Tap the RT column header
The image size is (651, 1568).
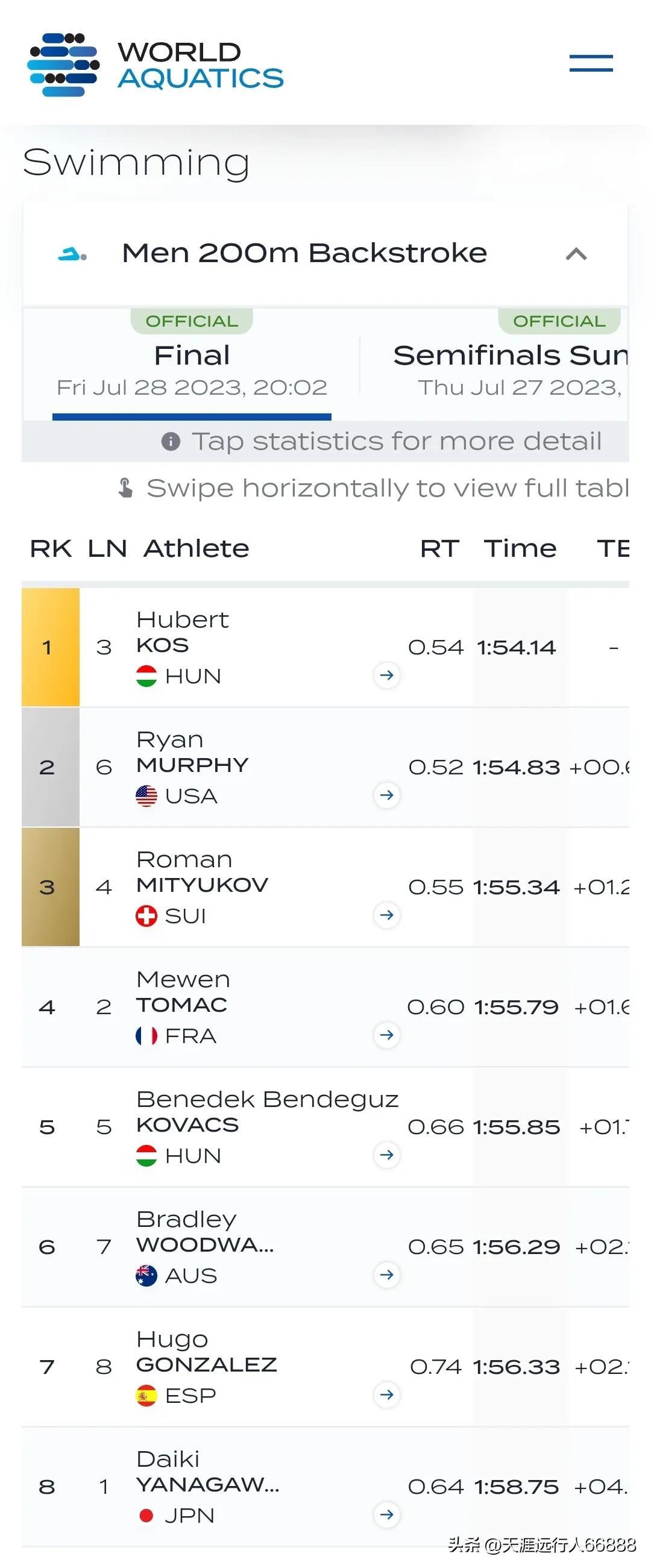click(439, 548)
